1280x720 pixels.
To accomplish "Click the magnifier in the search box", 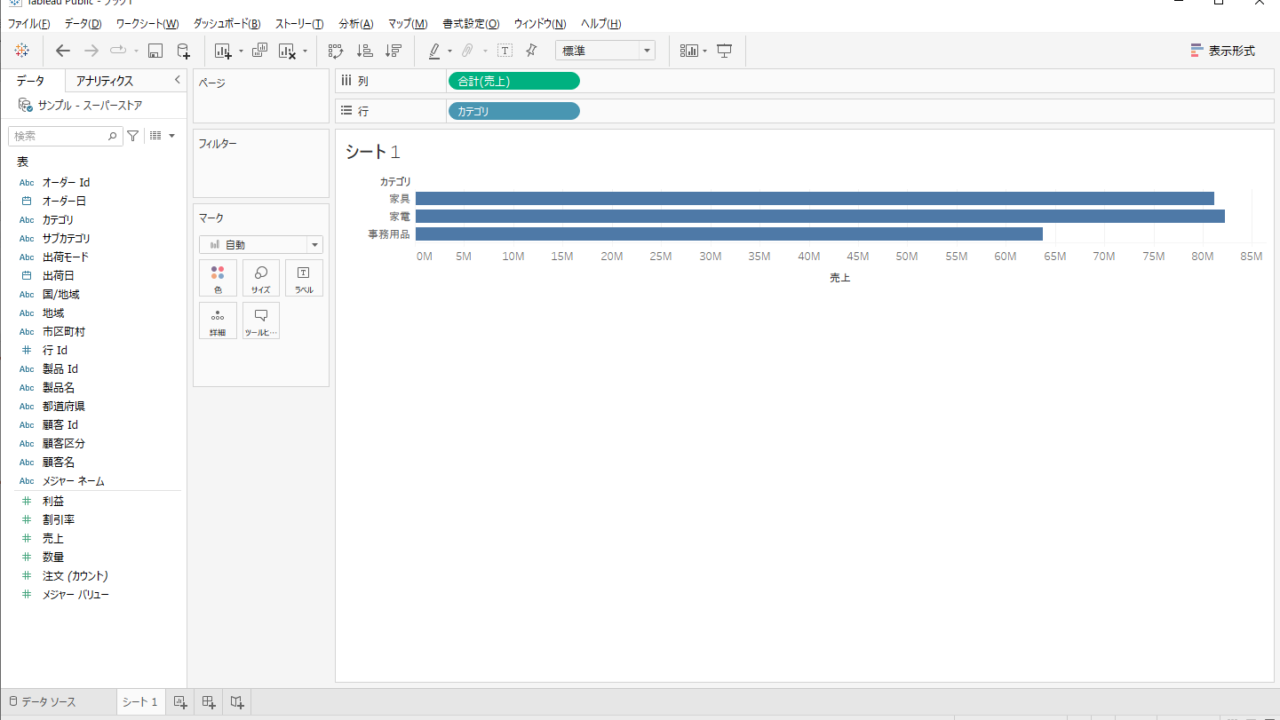I will pyautogui.click(x=112, y=136).
